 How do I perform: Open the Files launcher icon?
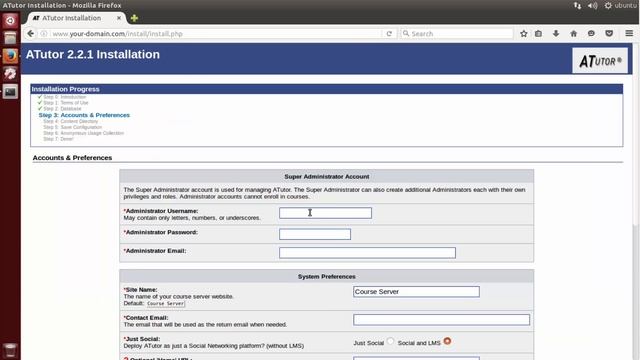point(10,38)
